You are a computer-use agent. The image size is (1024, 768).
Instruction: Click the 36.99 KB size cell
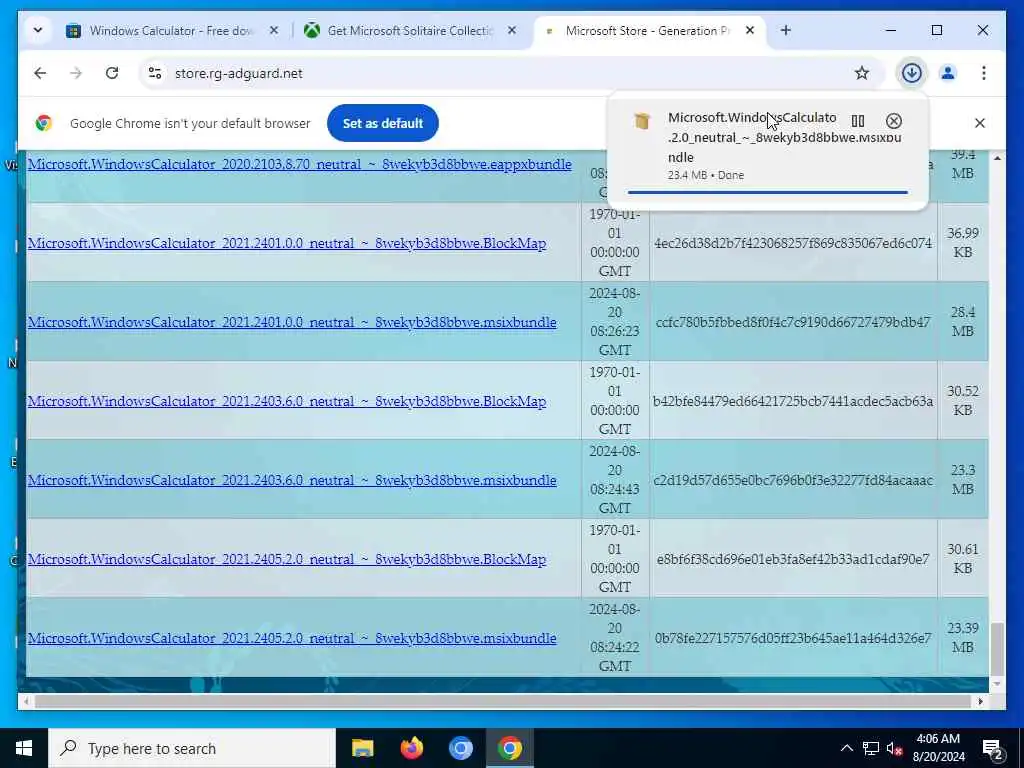963,242
